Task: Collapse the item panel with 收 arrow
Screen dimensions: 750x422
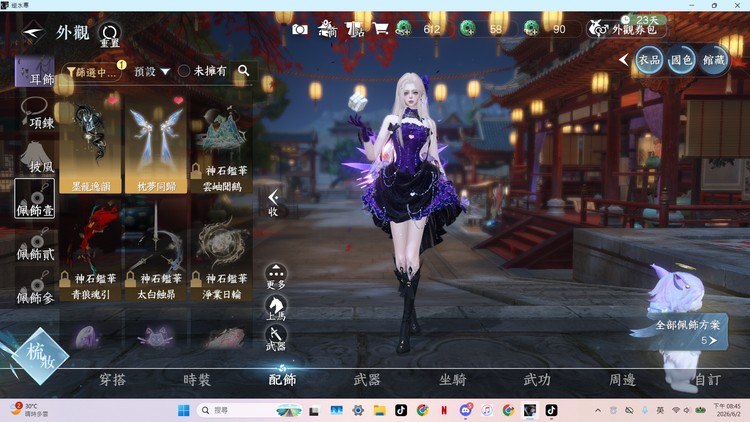Action: (273, 202)
